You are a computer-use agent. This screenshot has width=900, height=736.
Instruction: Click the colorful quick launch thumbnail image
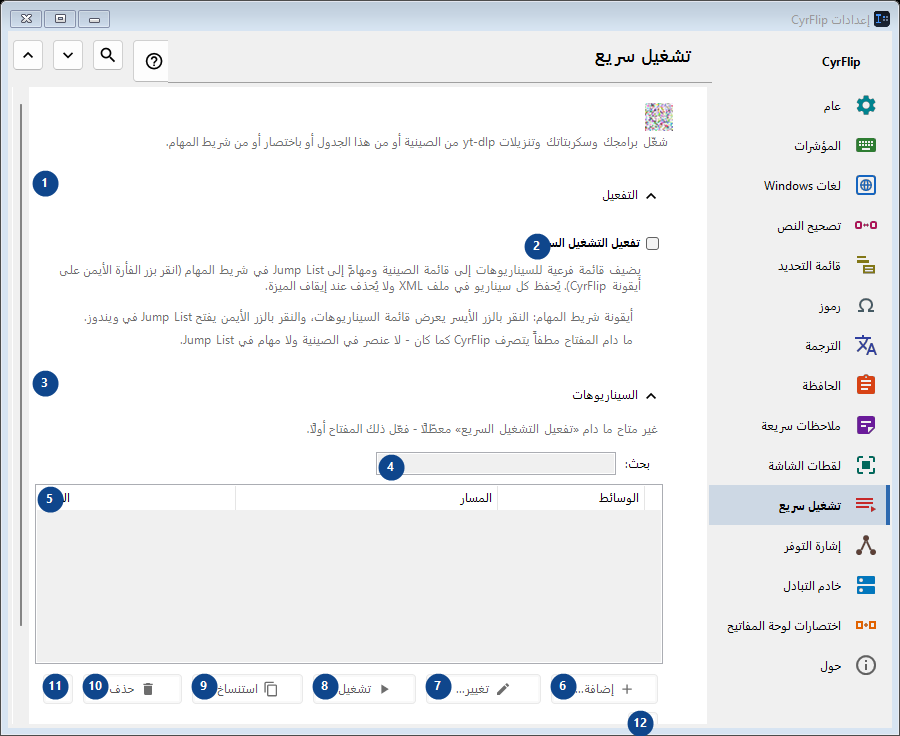pyautogui.click(x=658, y=117)
